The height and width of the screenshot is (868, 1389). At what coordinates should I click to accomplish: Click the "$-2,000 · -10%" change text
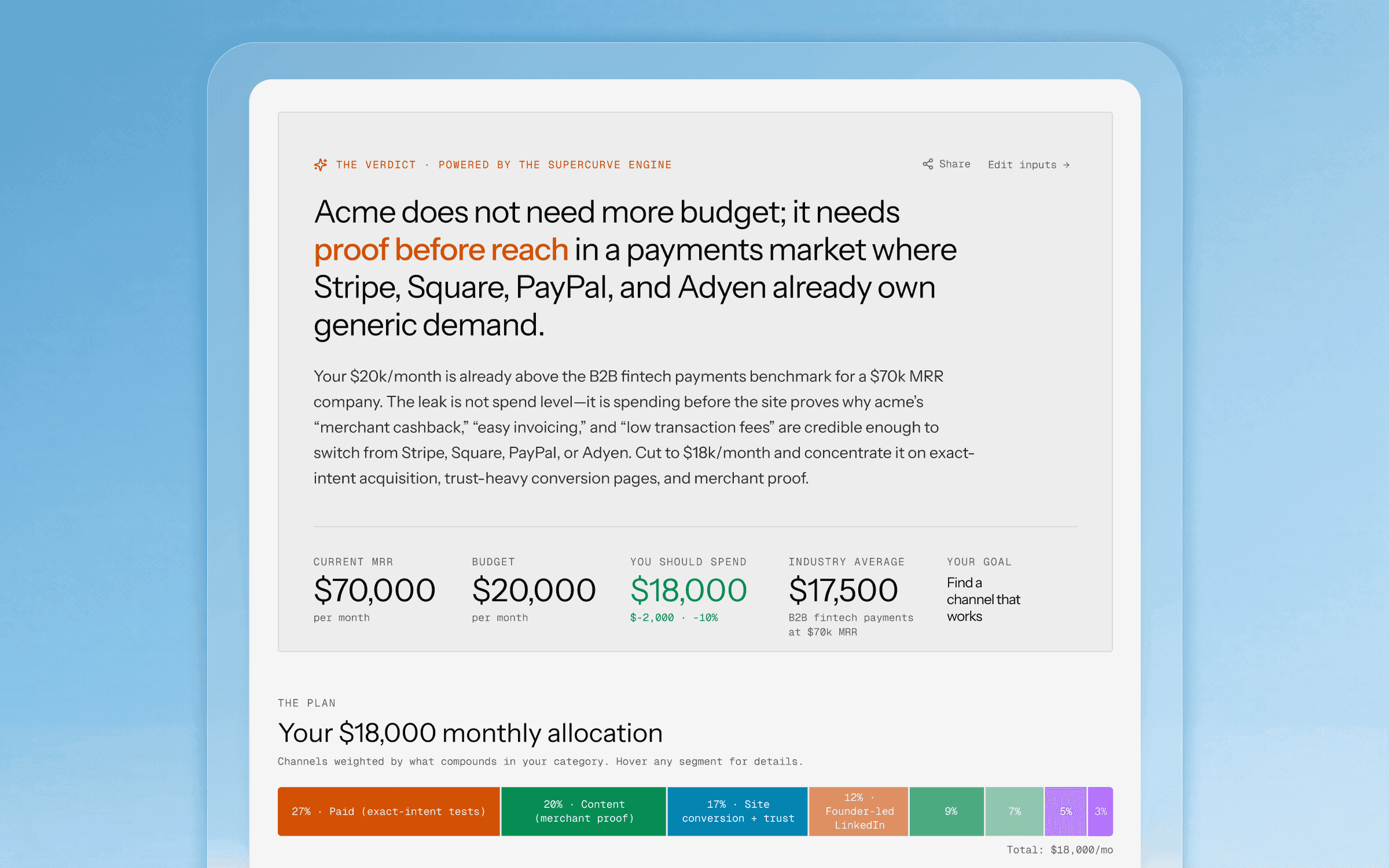pyautogui.click(x=674, y=618)
